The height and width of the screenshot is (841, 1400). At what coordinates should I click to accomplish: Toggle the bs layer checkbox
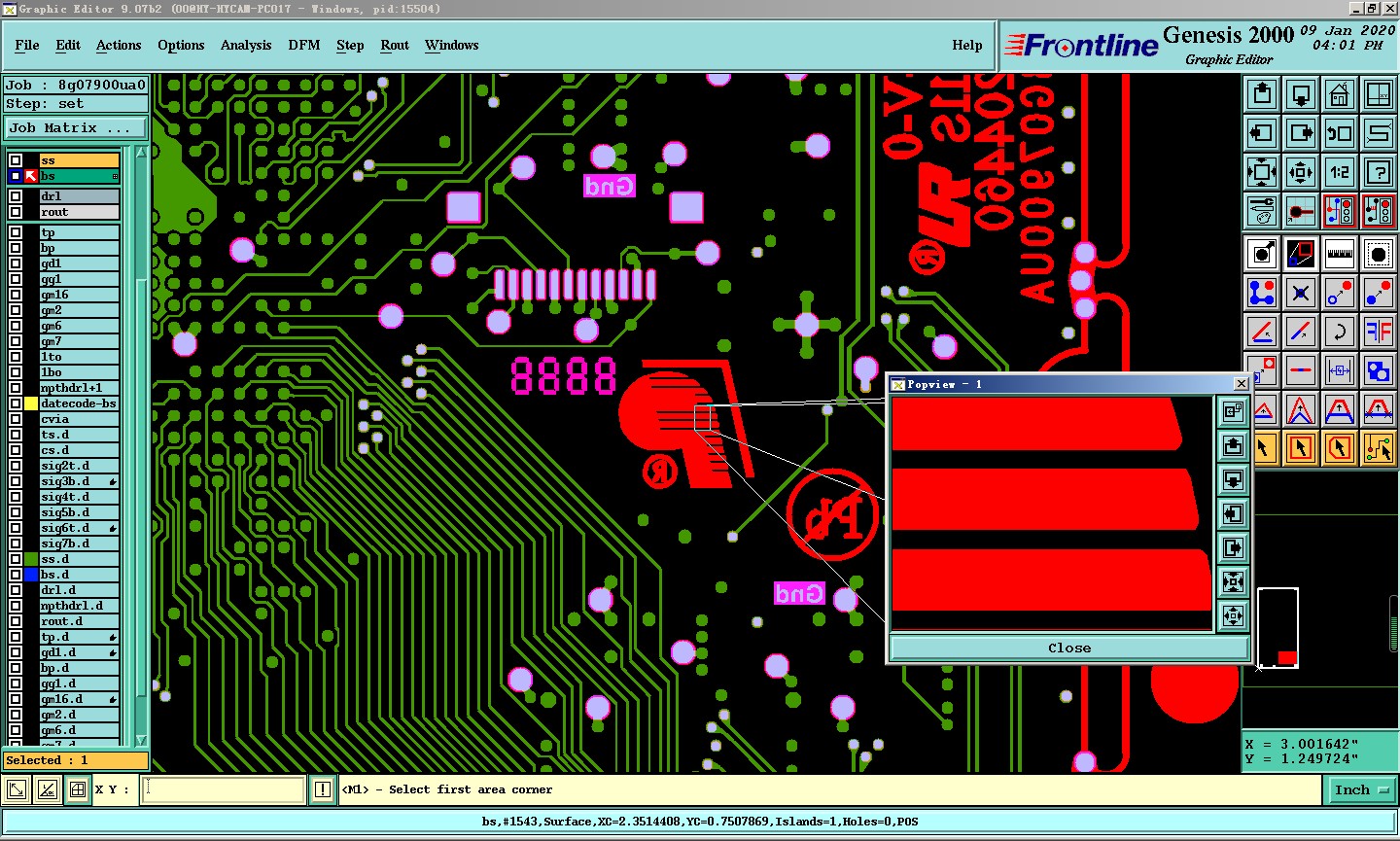click(16, 176)
